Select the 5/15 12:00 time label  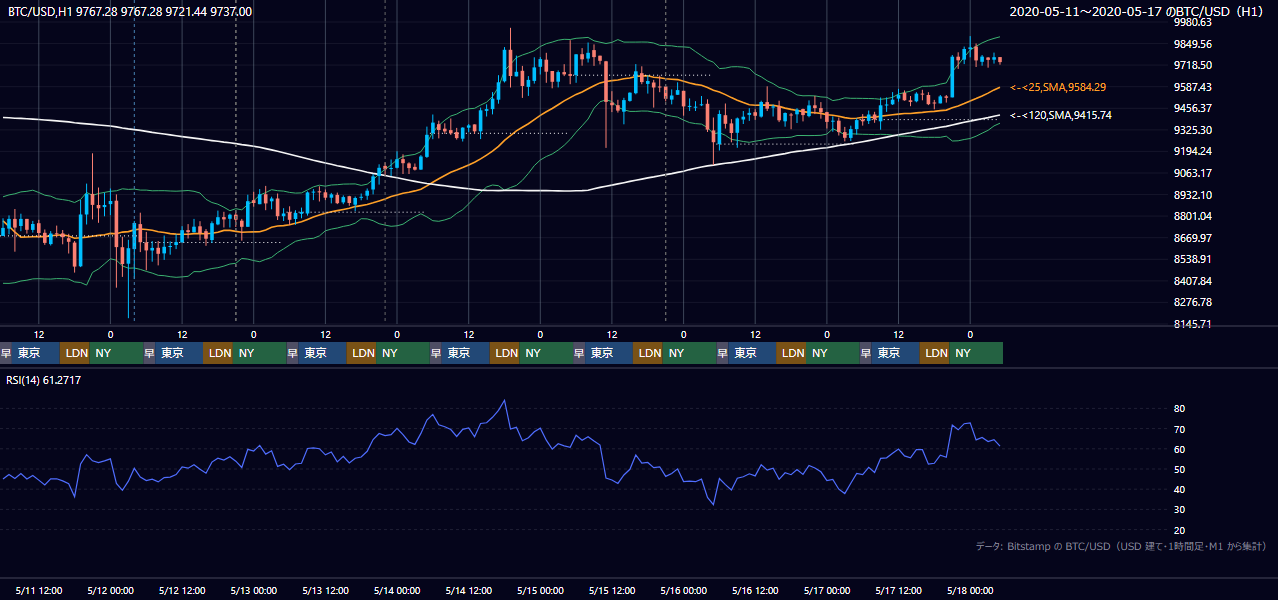click(x=612, y=590)
